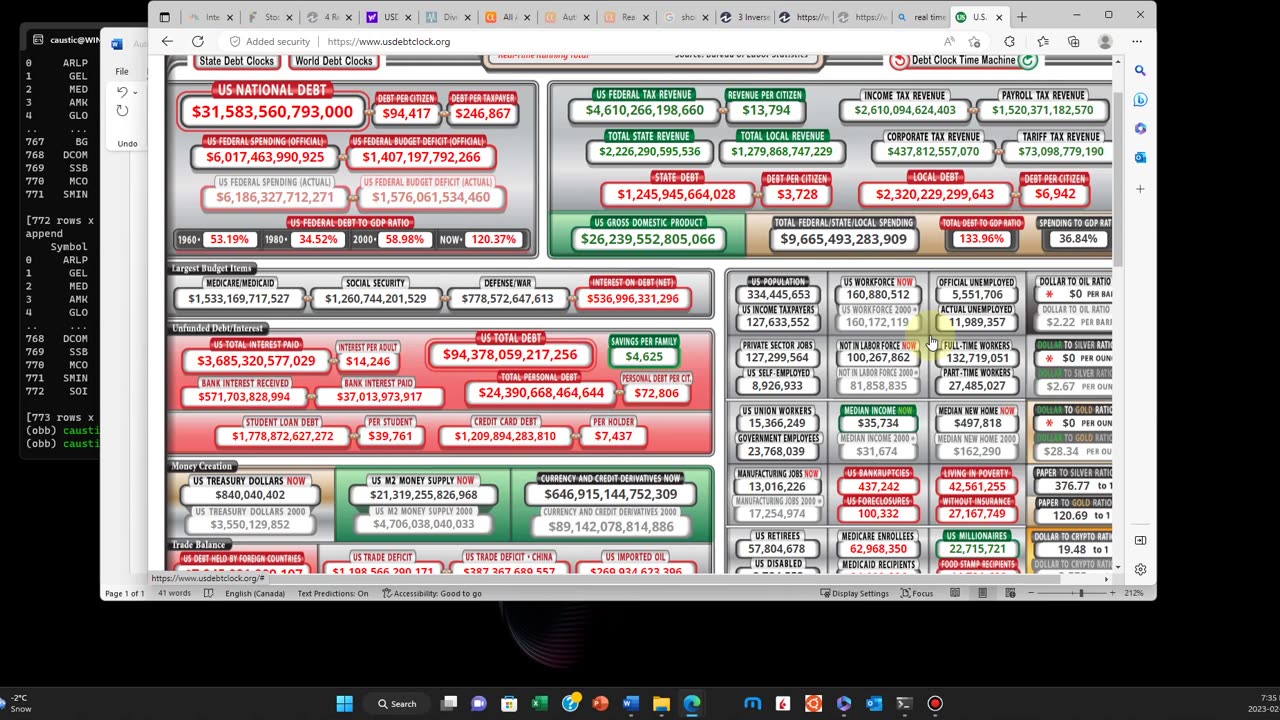Open Outlook icon in Edge sidebar
Screen dimensions: 1280x720
click(x=1140, y=157)
